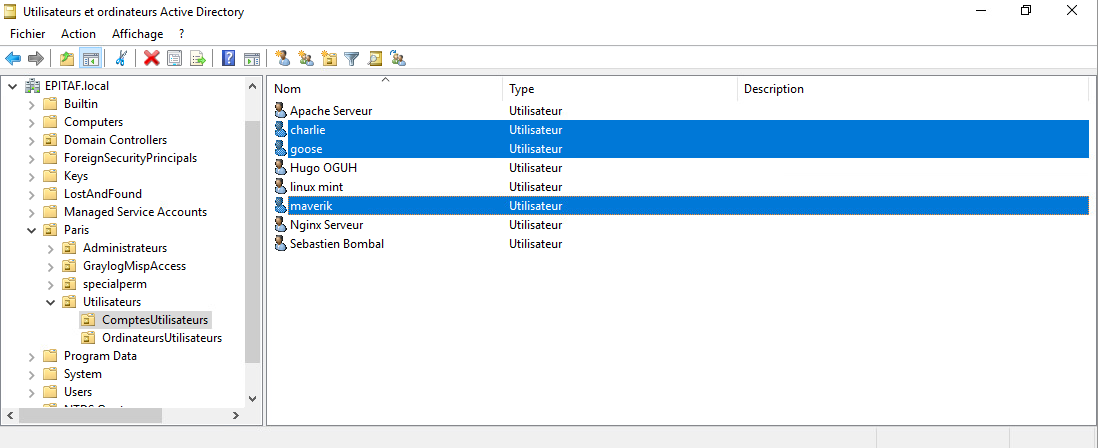Screen dimensions: 1098x448
Task: Toggle the console tree show/hide button
Action: [90, 58]
